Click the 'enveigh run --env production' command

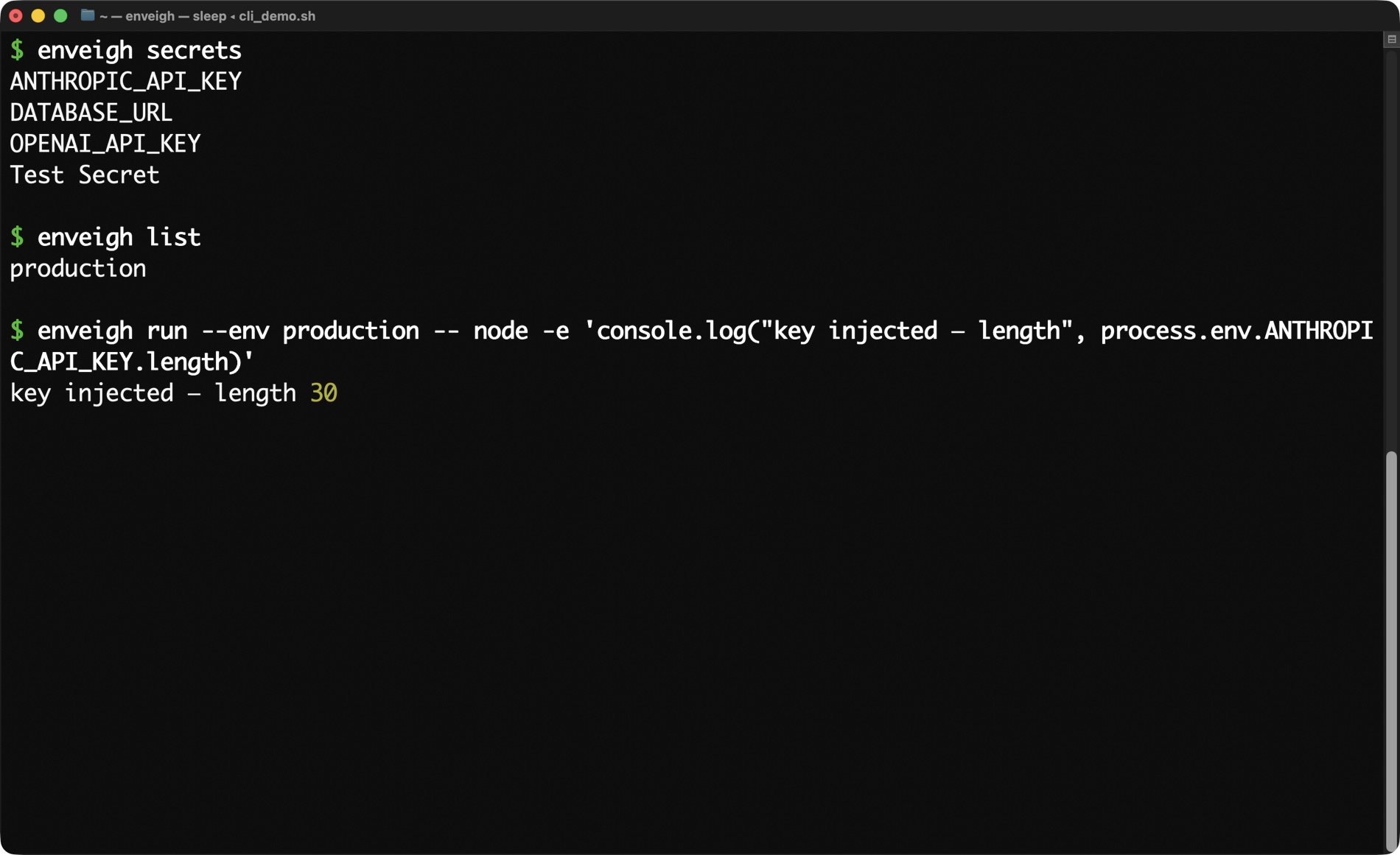click(228, 331)
